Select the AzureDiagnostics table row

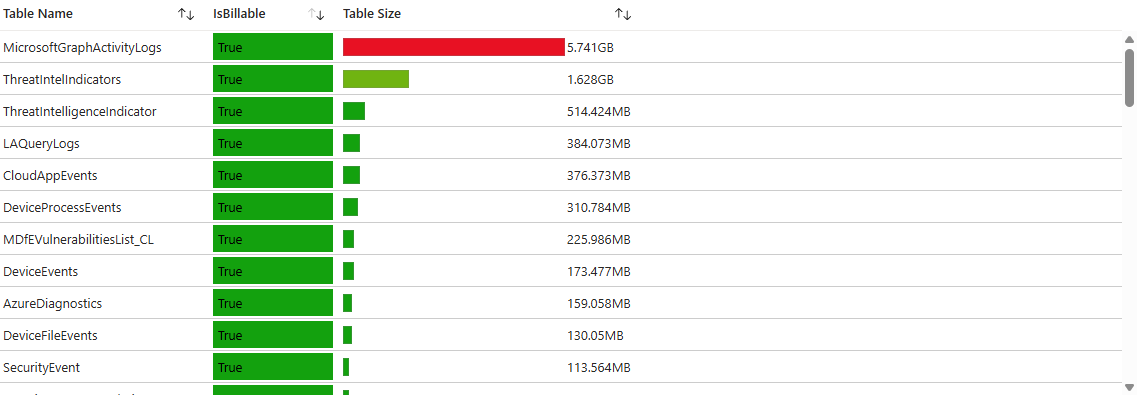point(52,303)
